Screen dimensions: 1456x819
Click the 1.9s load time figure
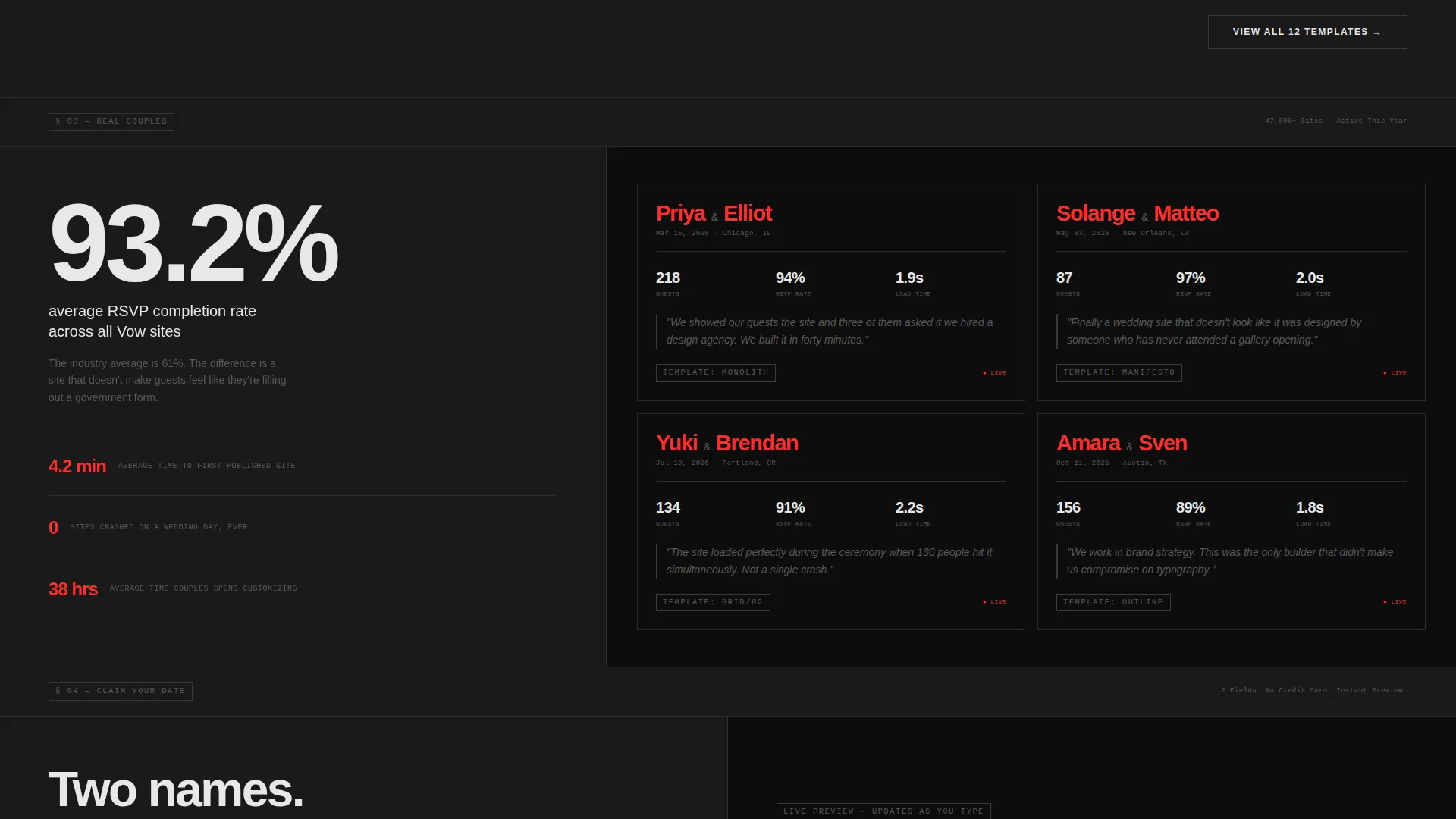coord(908,278)
